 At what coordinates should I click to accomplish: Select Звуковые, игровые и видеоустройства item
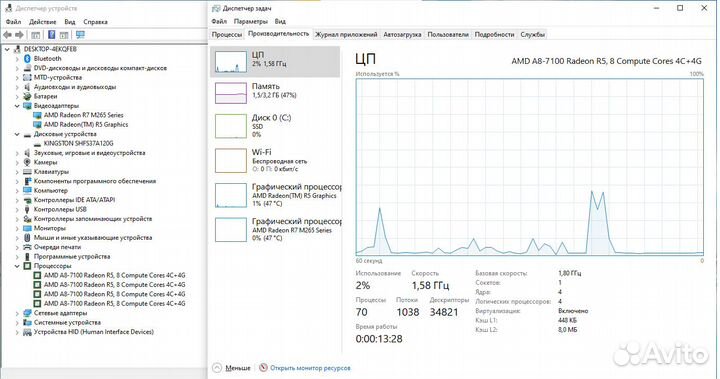point(90,153)
